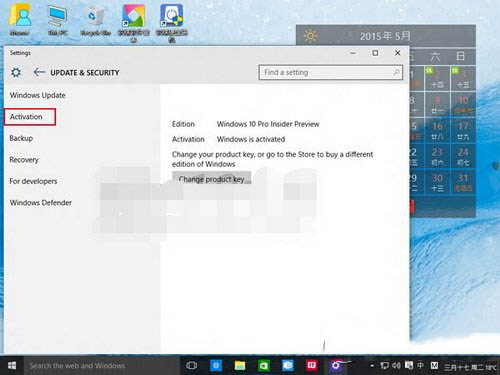Viewport: 500px width, 375px height.
Task: Open For developers section
Action: (33, 181)
